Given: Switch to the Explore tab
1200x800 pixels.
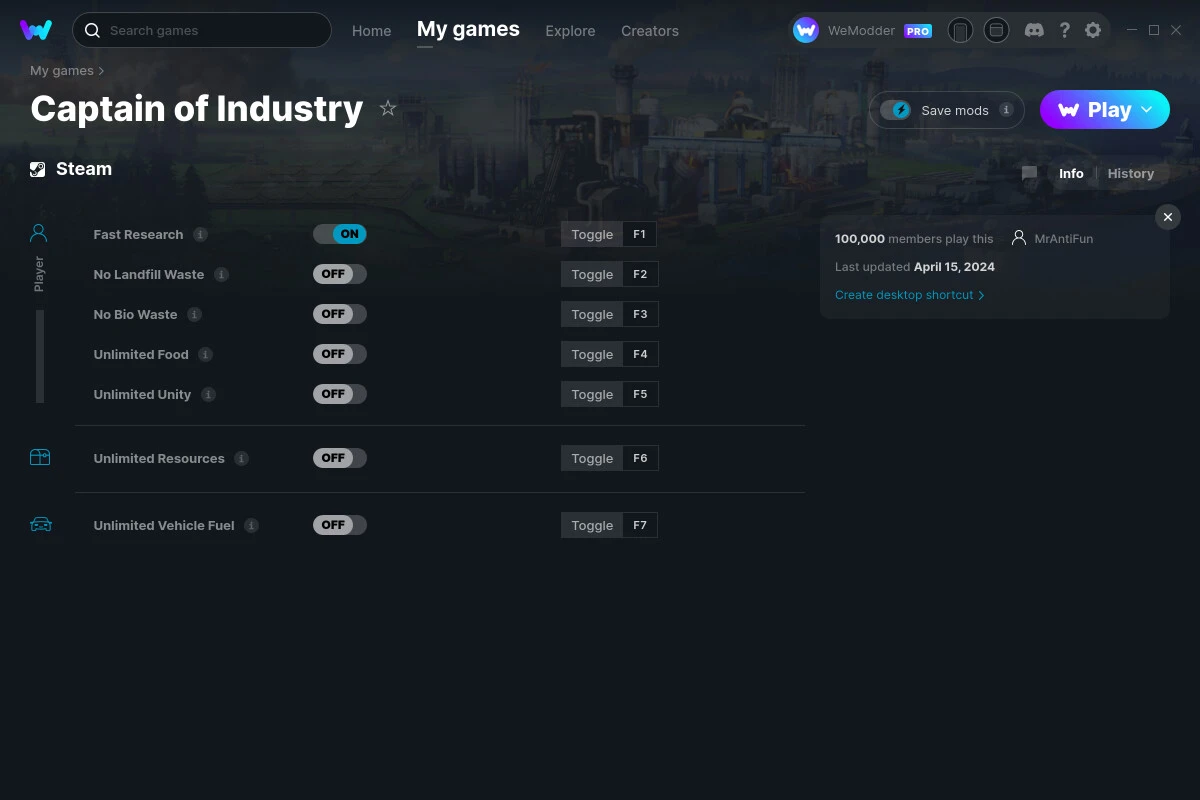Looking at the screenshot, I should point(570,31).
